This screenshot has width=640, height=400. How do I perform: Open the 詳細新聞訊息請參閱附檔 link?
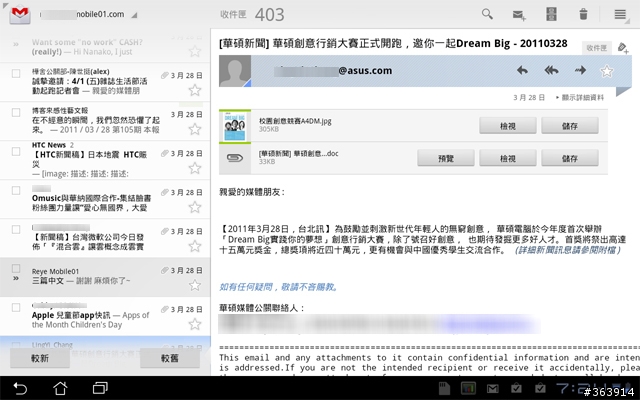[x=568, y=250]
